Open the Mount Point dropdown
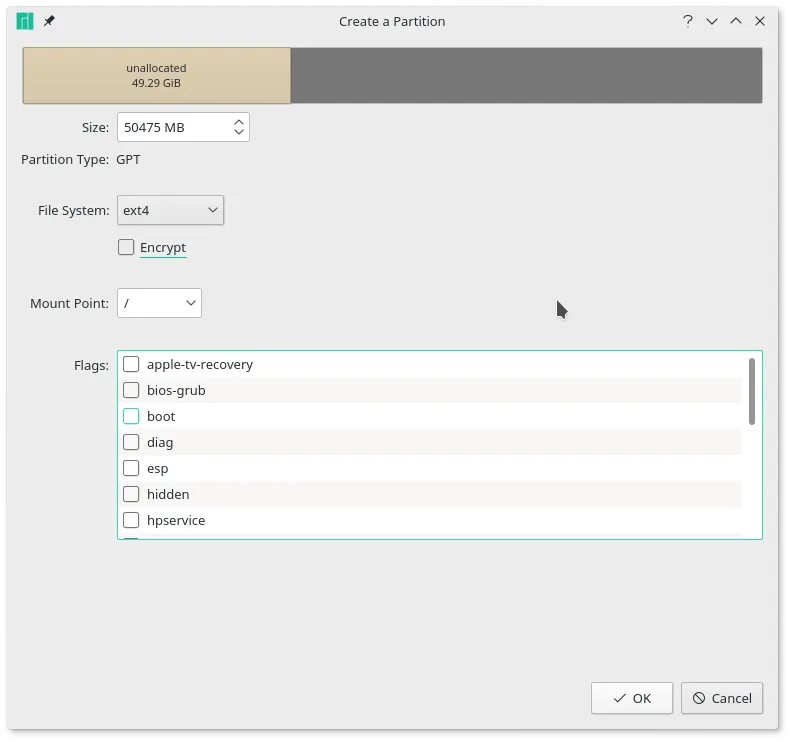This screenshot has height=742, width=791. point(159,303)
